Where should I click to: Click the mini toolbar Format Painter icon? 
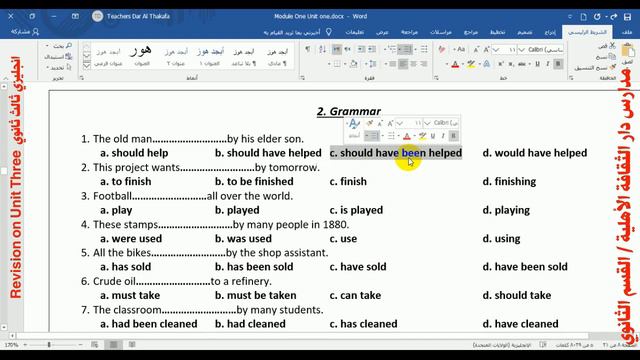coord(369,123)
